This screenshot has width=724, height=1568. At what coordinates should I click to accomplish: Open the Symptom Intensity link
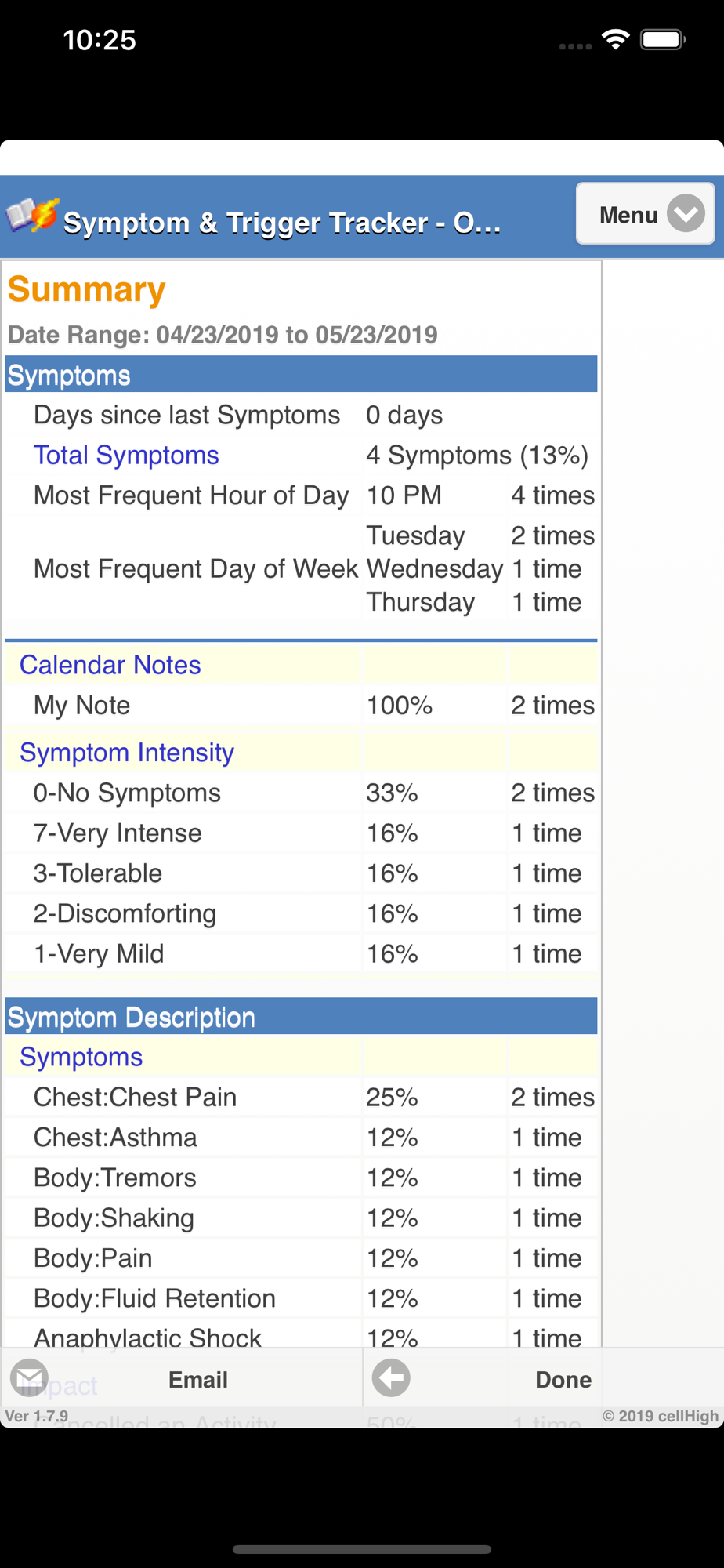[127, 753]
